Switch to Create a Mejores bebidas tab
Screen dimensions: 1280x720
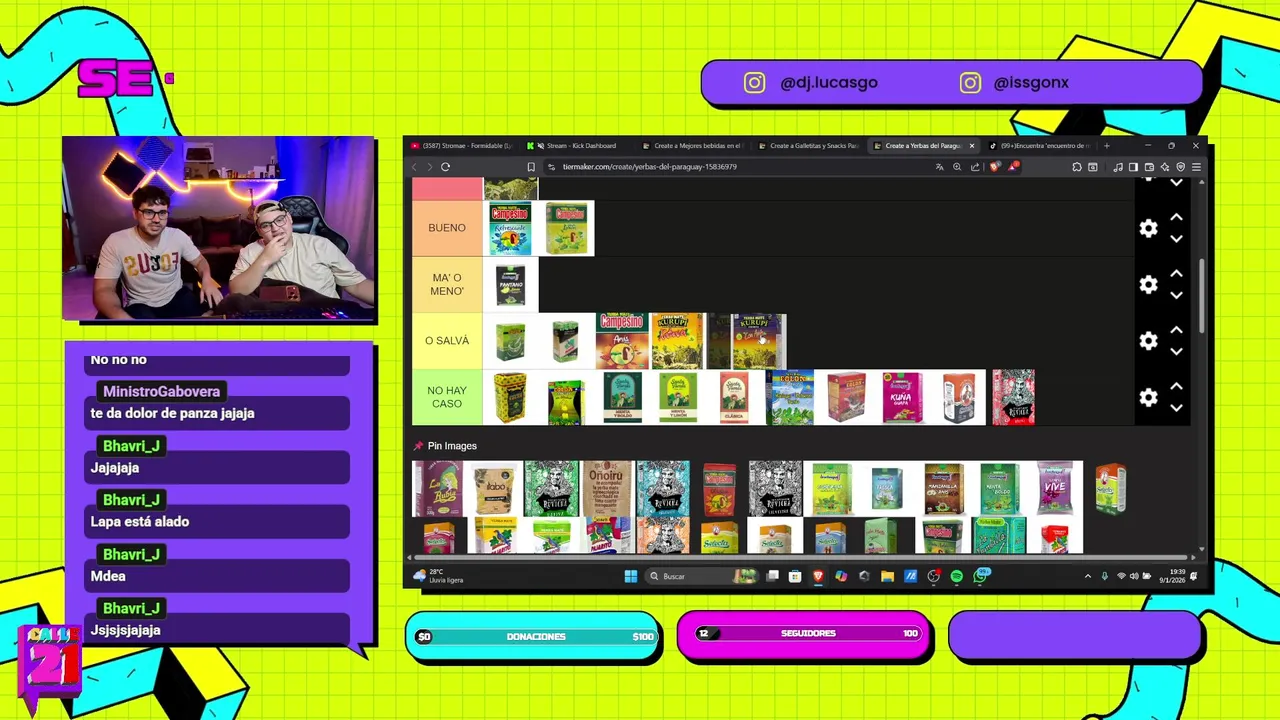(692, 146)
